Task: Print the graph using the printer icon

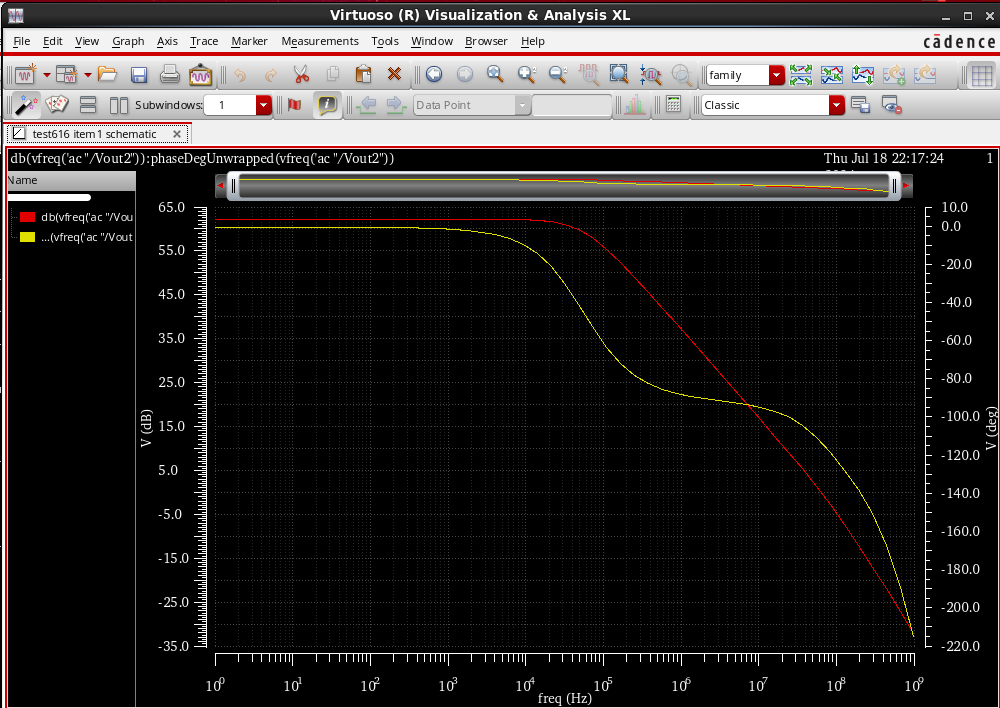Action: pos(170,75)
